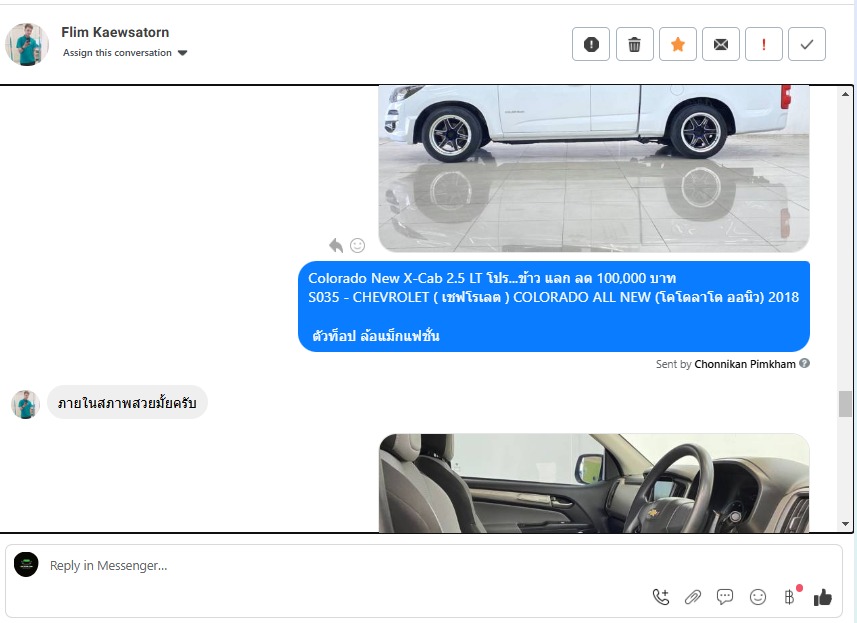Flag conversation with red exclamation mark icon
The height and width of the screenshot is (623, 857).
click(x=764, y=44)
